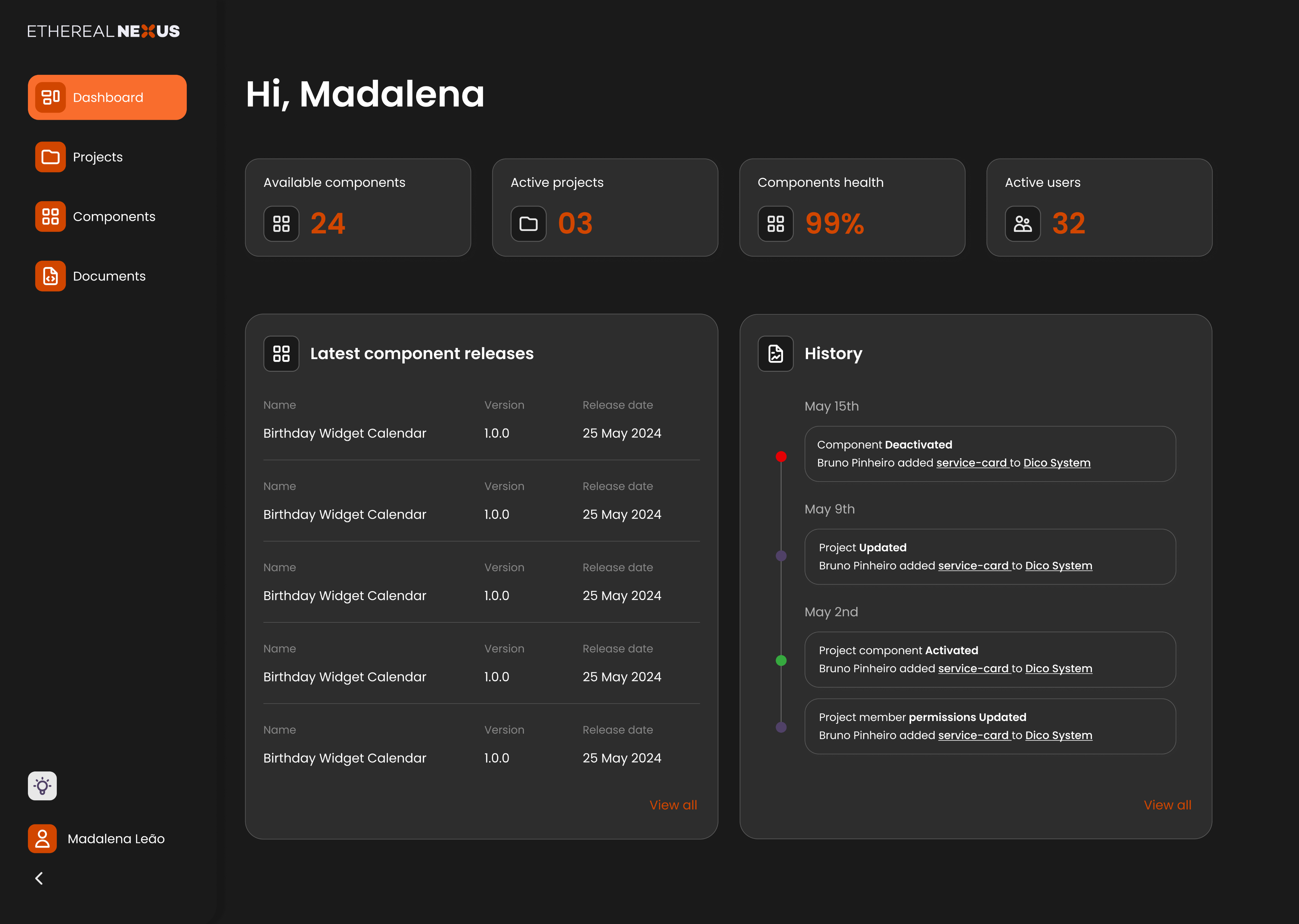
Task: Click the grid icon in Available components card
Action: click(x=282, y=224)
